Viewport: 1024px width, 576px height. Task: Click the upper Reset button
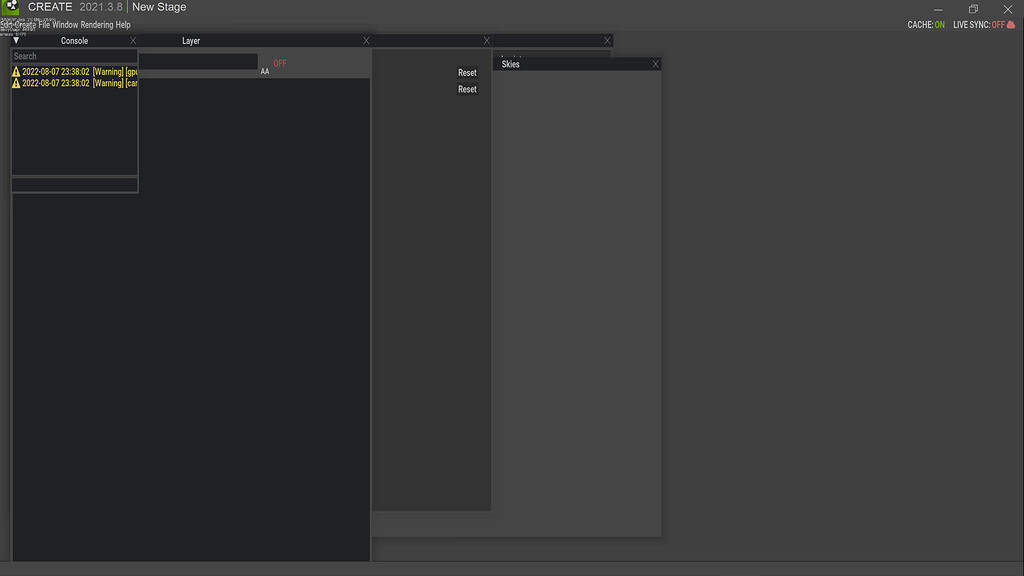466,72
